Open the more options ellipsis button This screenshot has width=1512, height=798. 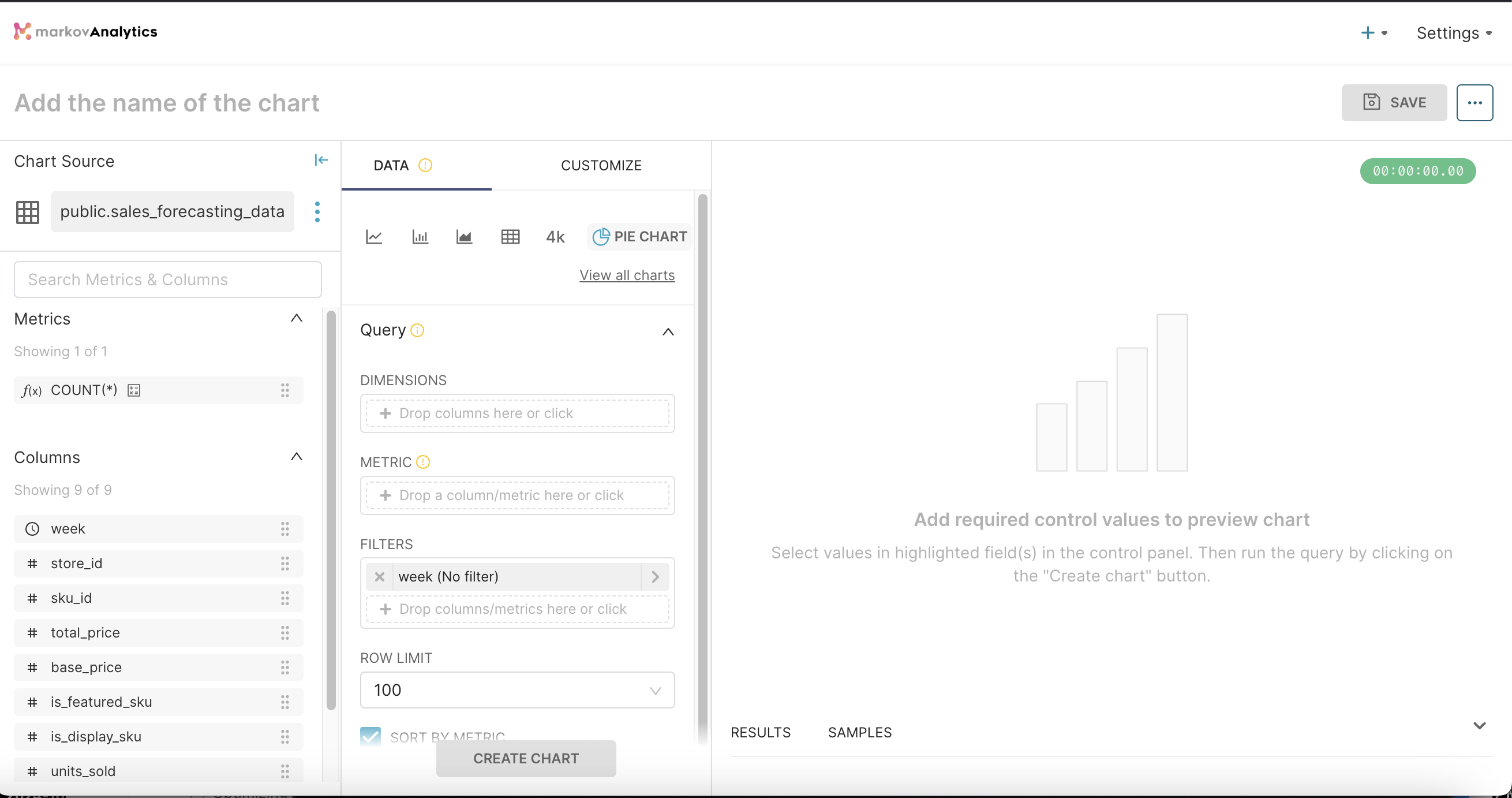1474,102
